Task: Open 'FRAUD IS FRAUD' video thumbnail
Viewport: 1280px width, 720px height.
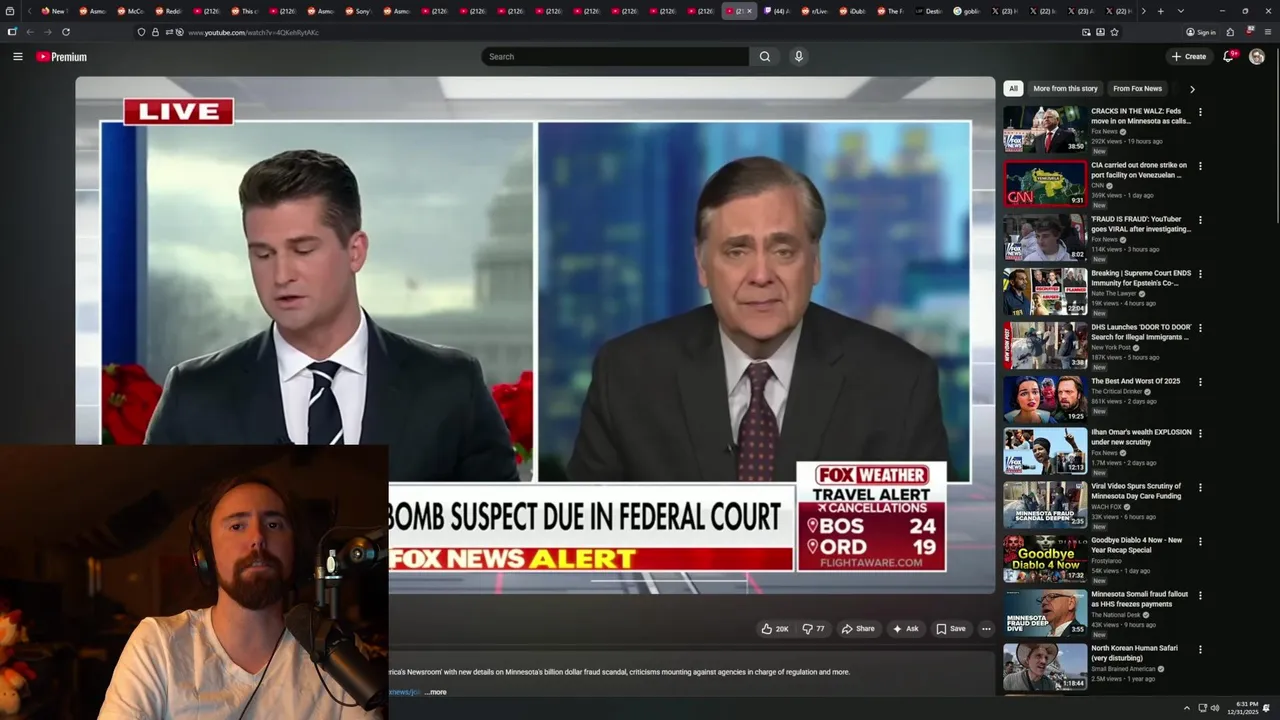Action: point(1045,237)
